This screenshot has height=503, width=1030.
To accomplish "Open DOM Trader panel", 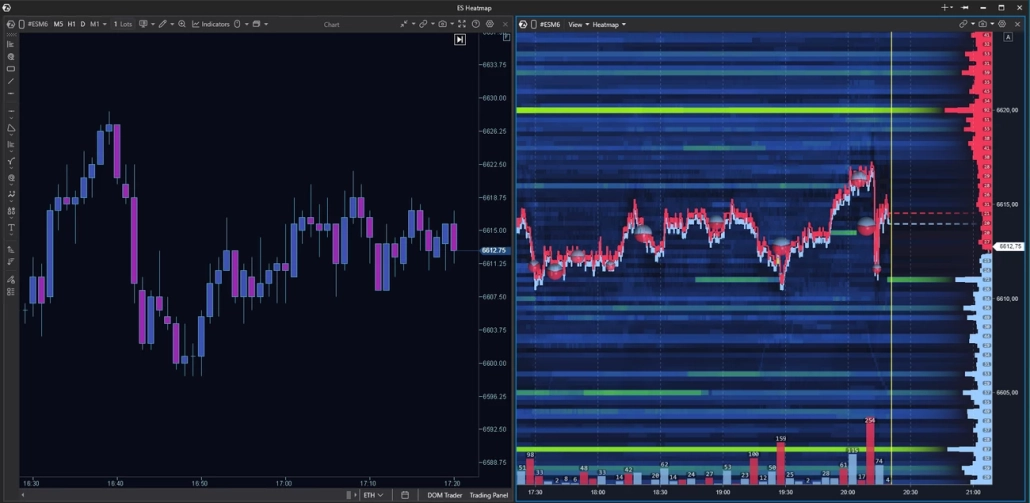I will click(x=445, y=495).
